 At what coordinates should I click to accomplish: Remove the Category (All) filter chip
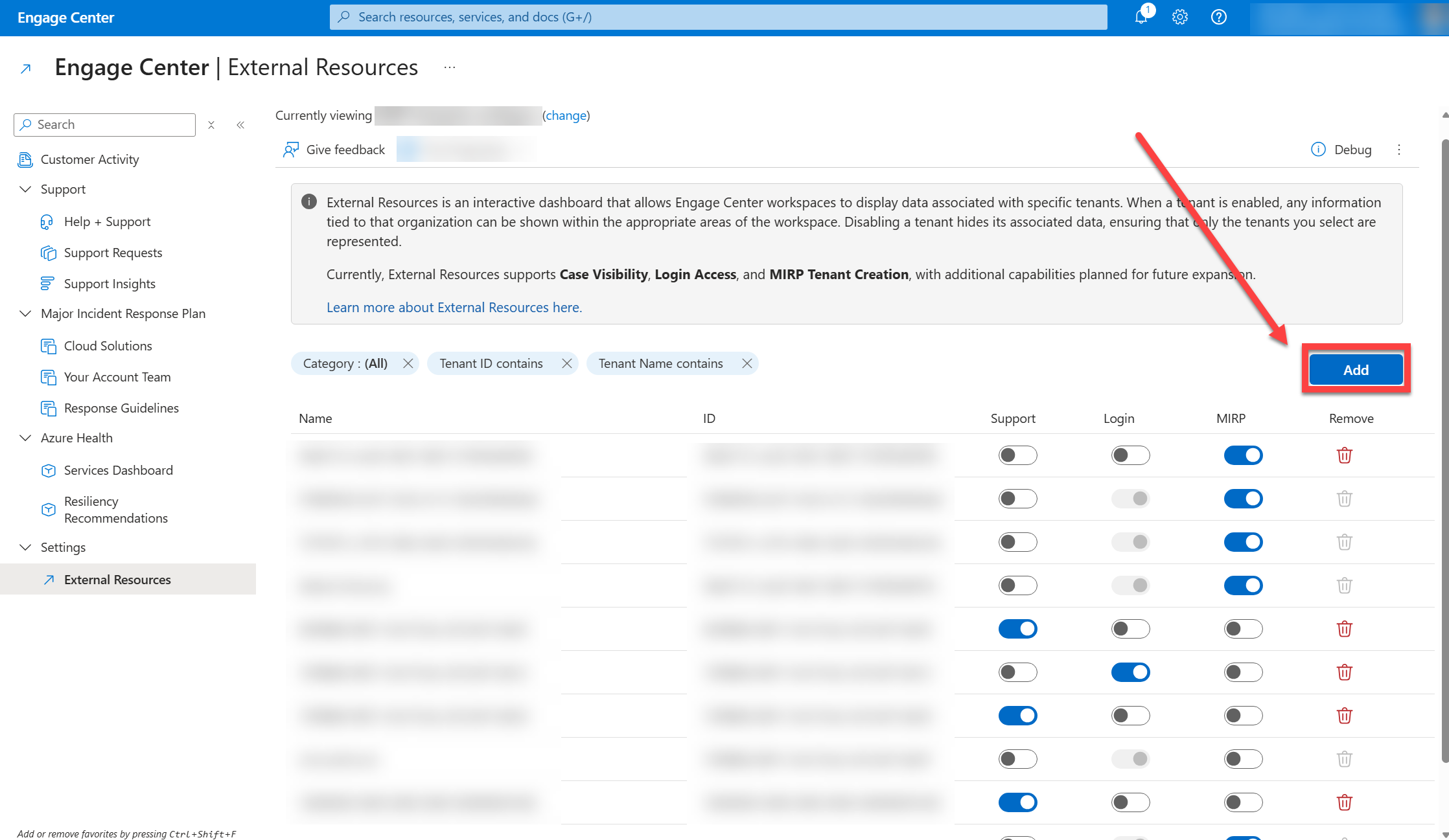click(x=408, y=363)
